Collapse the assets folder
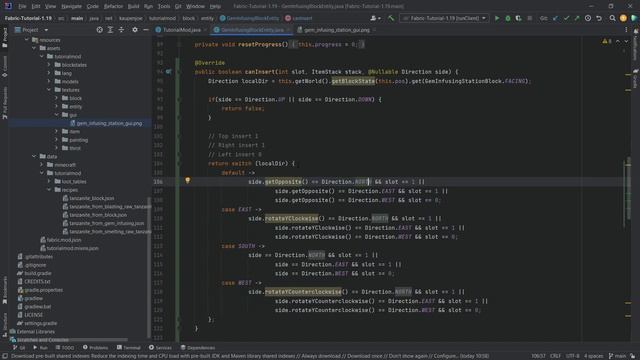Screen dimensions: 640x360 (34, 48)
